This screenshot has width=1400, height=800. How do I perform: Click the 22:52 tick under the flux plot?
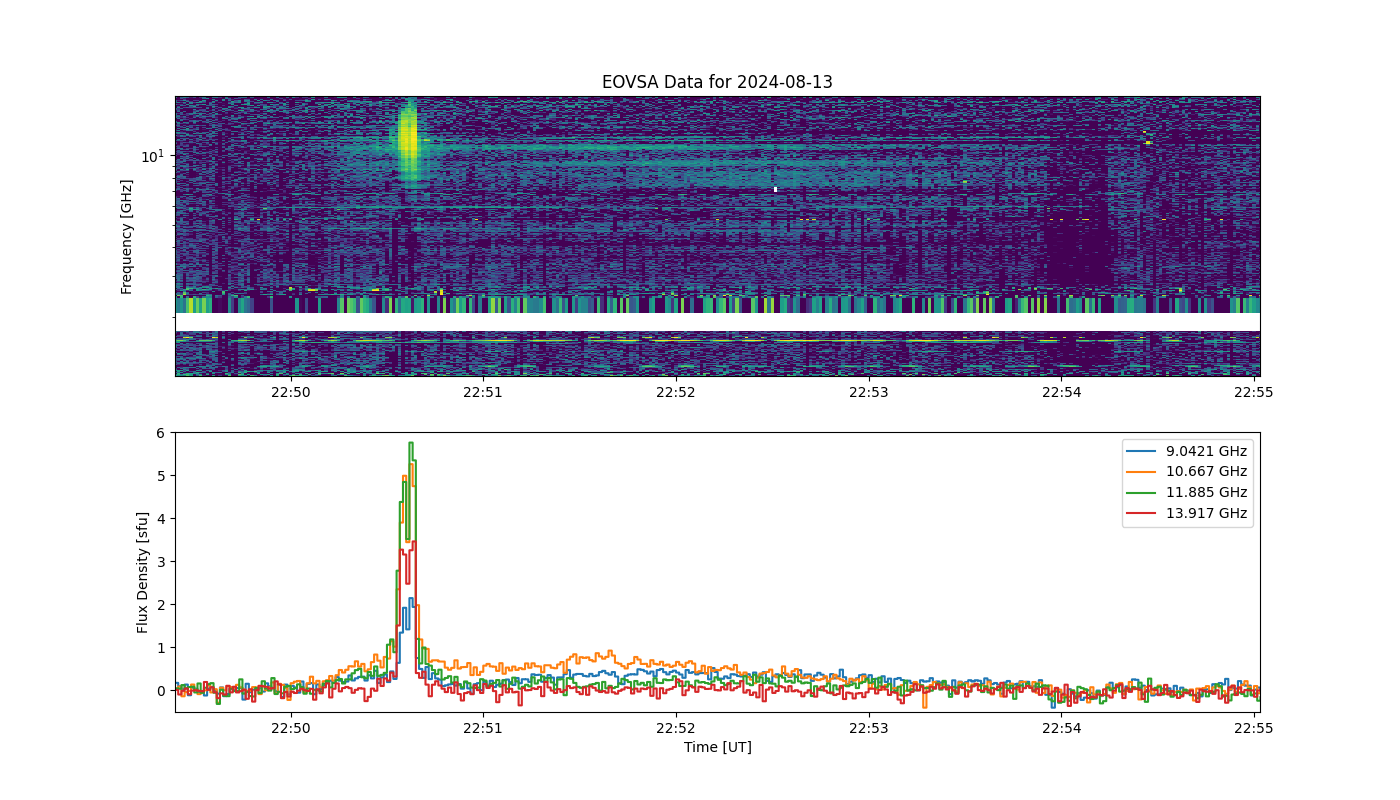(x=676, y=729)
